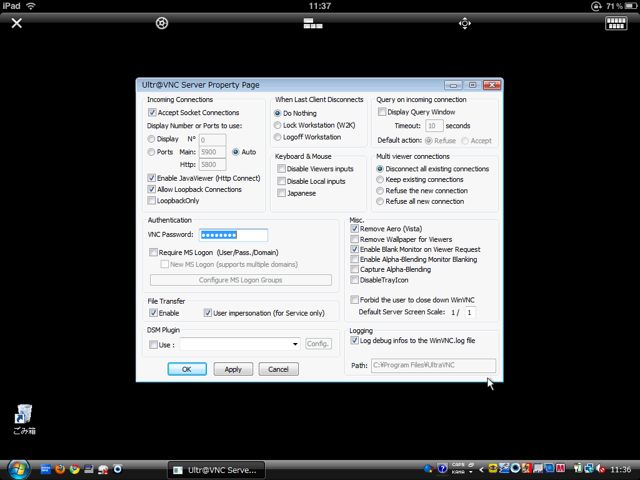
Task: Show hidden tray icons chevron
Action: pyautogui.click(x=481, y=469)
